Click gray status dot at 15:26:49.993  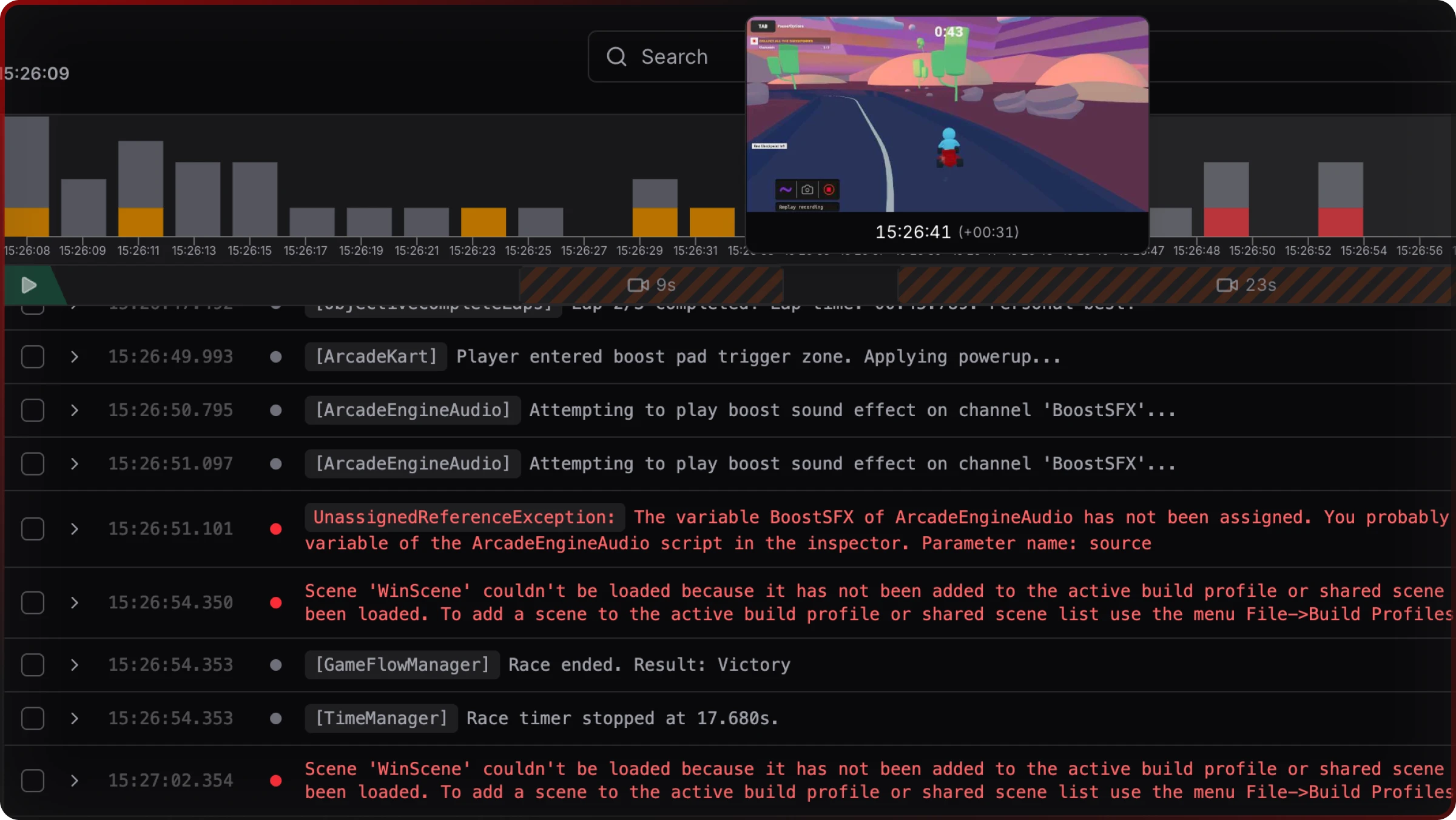(276, 357)
